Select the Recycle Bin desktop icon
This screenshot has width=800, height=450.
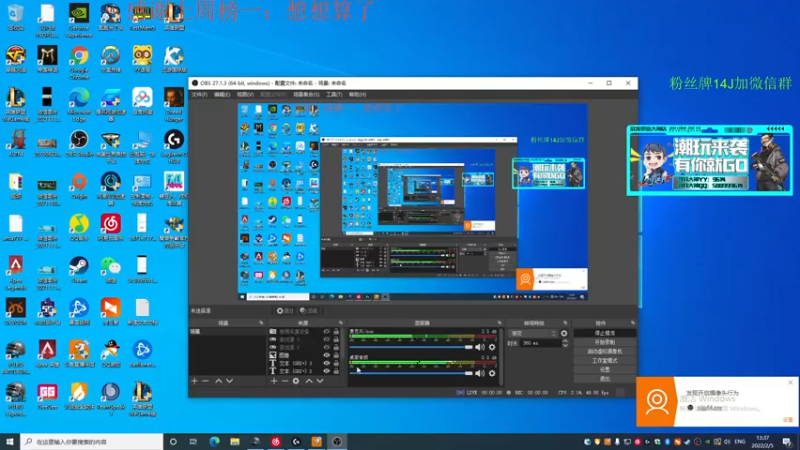point(16,16)
